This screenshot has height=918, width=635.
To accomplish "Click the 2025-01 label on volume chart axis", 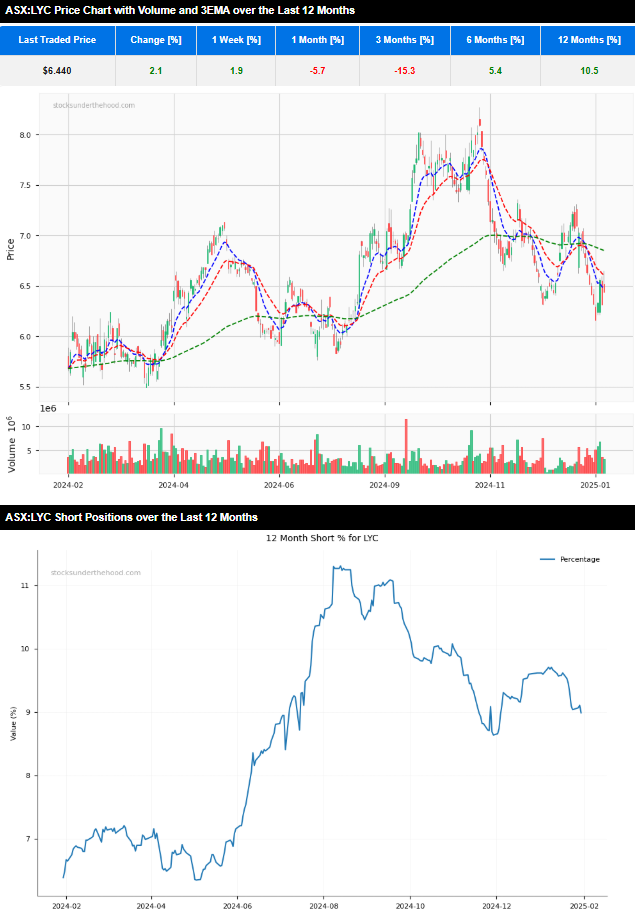I will pos(595,485).
